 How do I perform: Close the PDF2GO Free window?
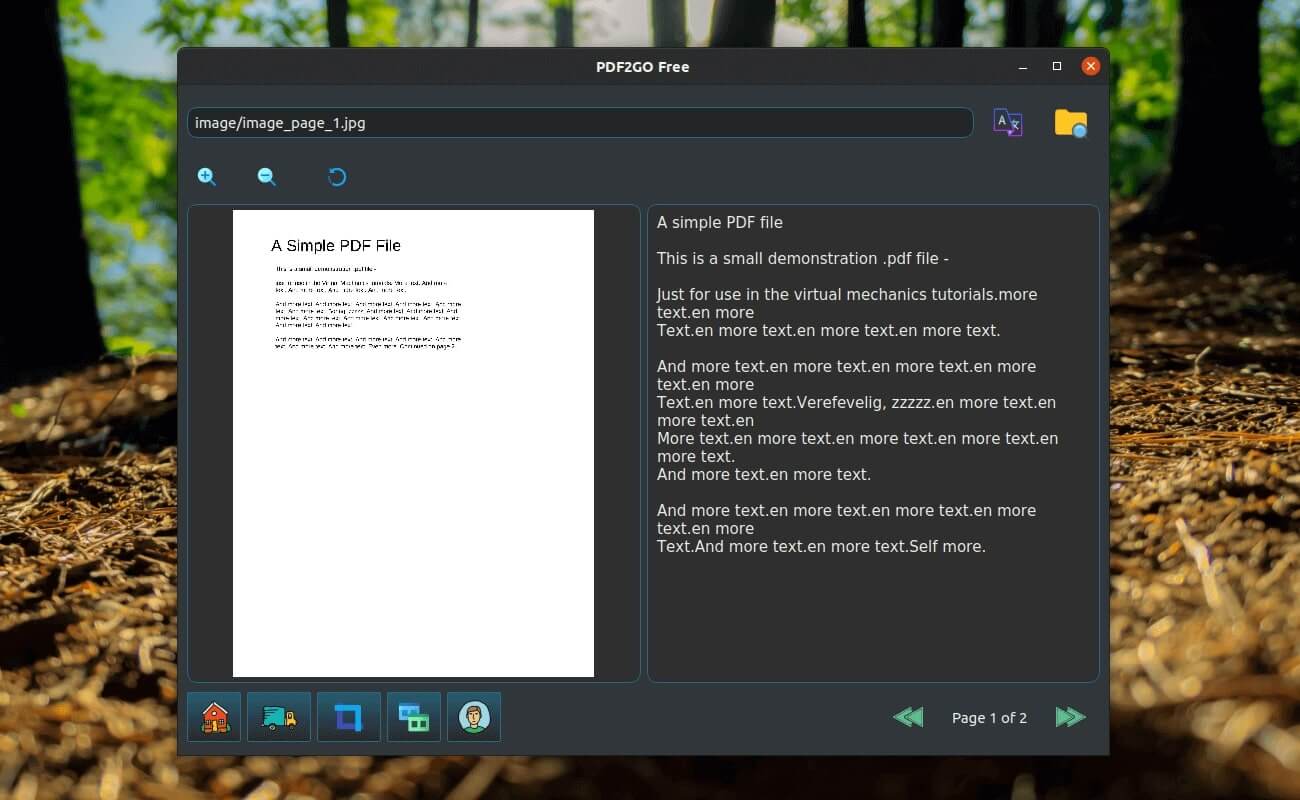pyautogui.click(x=1091, y=67)
